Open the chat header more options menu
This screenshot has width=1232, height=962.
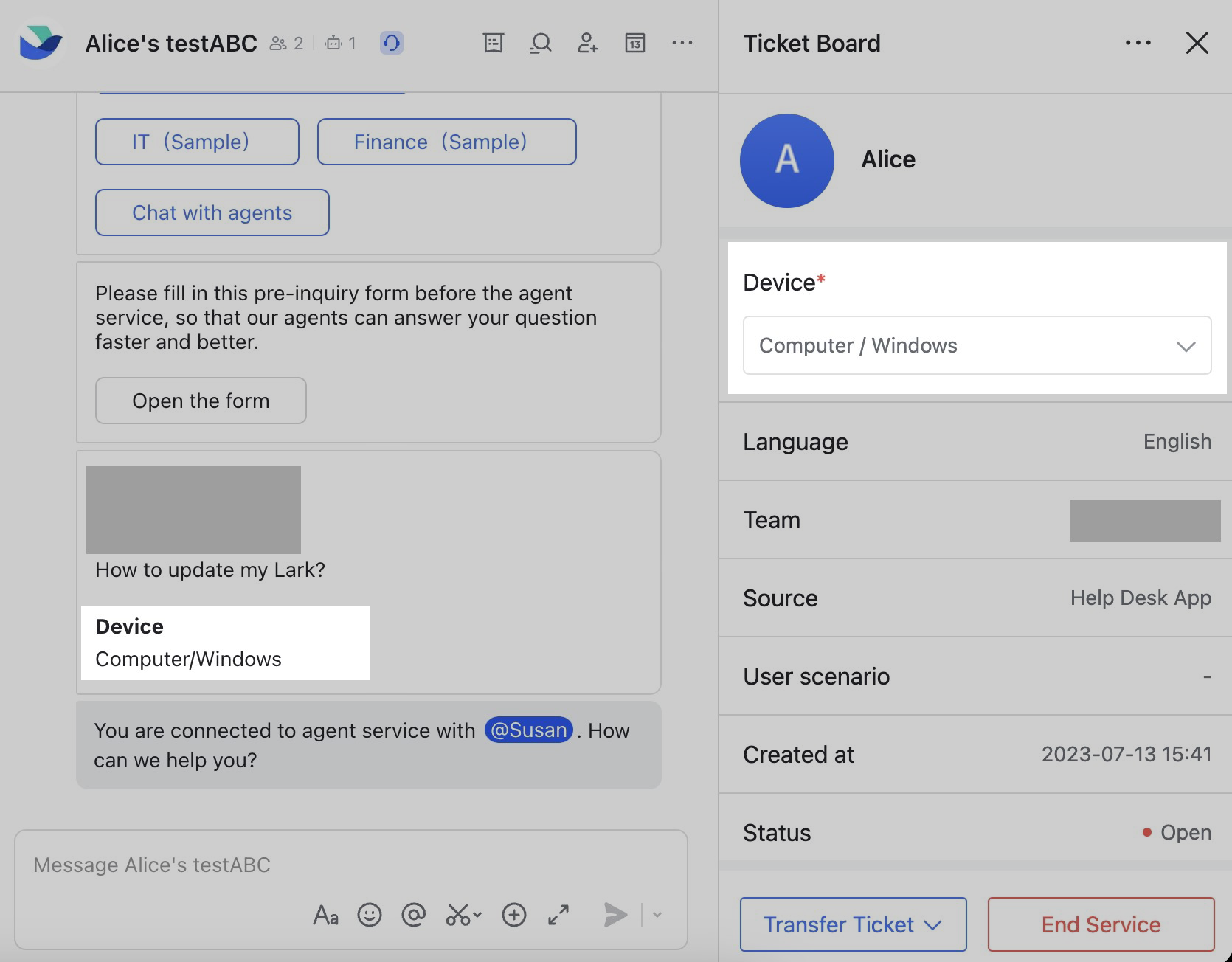(x=682, y=43)
